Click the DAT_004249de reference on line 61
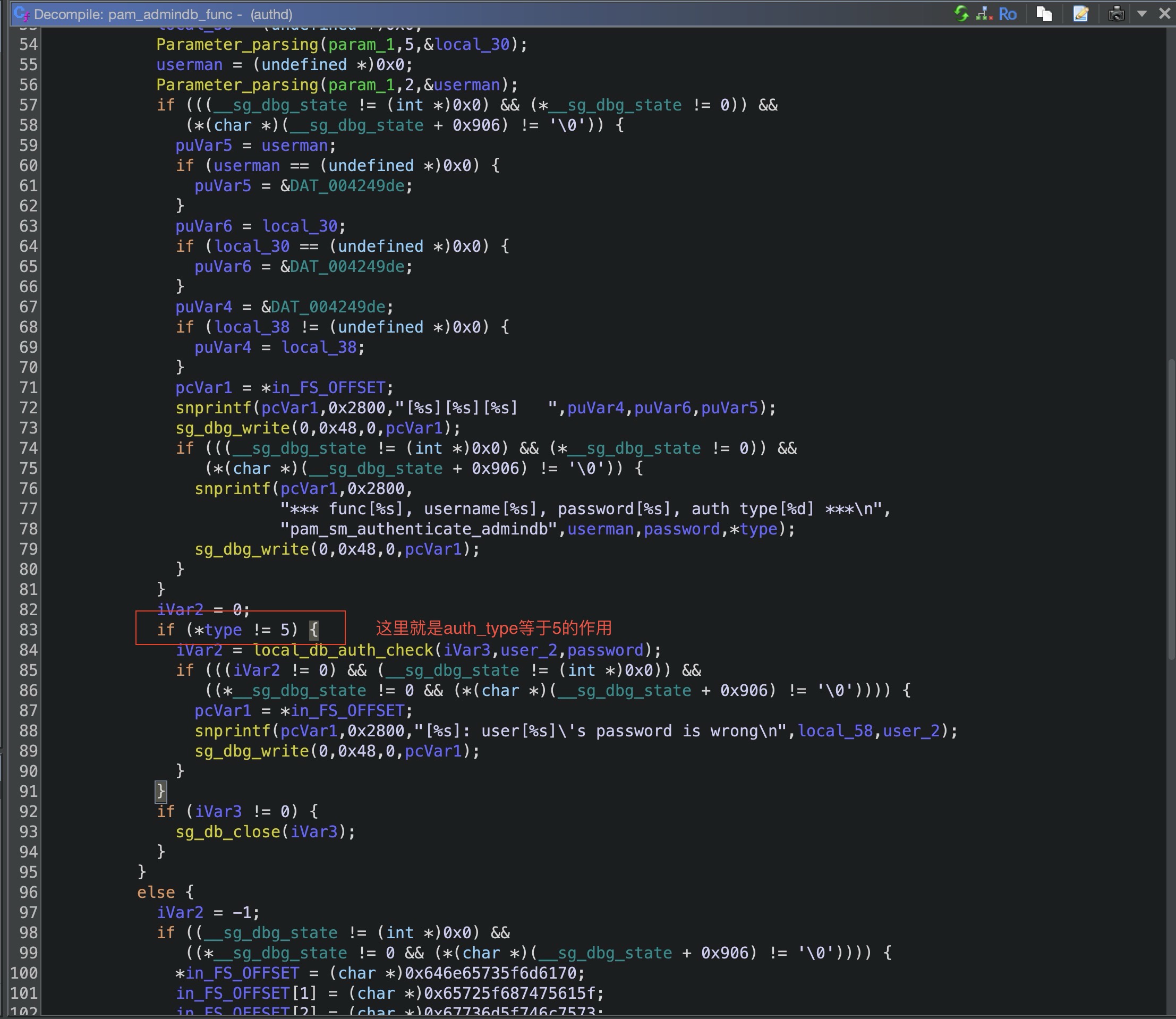 coord(347,186)
